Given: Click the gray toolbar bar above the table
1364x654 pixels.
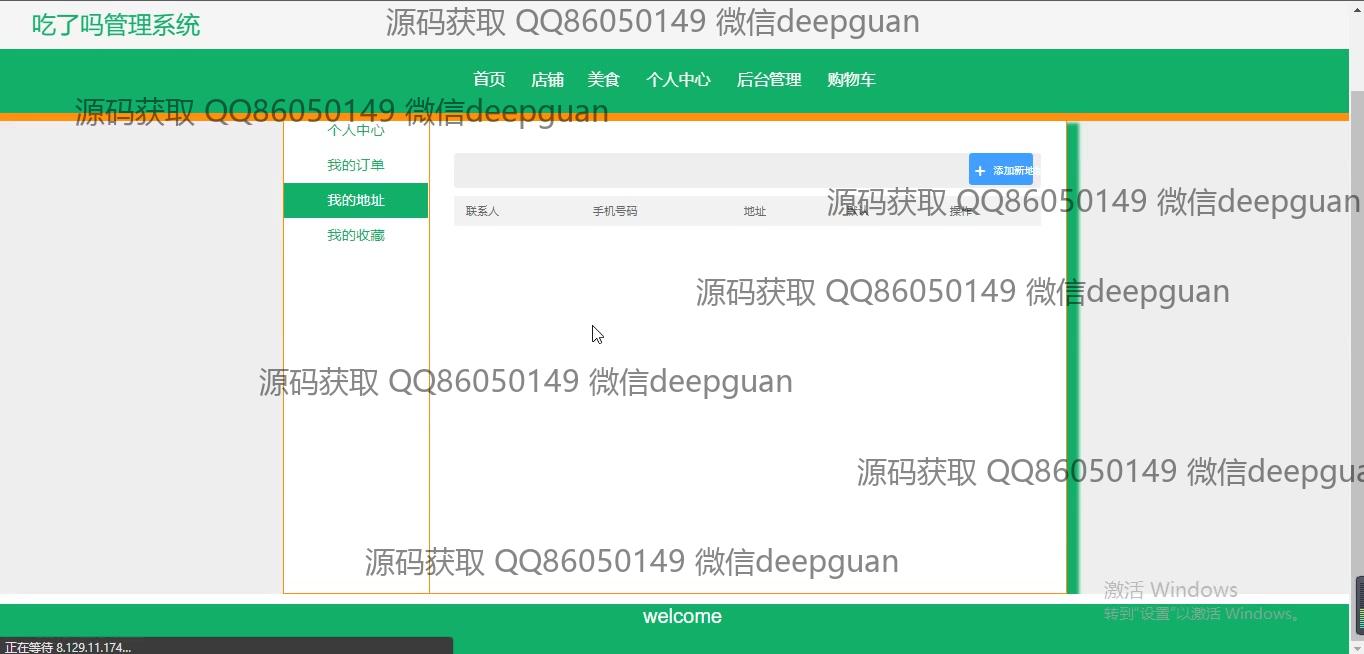Looking at the screenshot, I should (700, 170).
